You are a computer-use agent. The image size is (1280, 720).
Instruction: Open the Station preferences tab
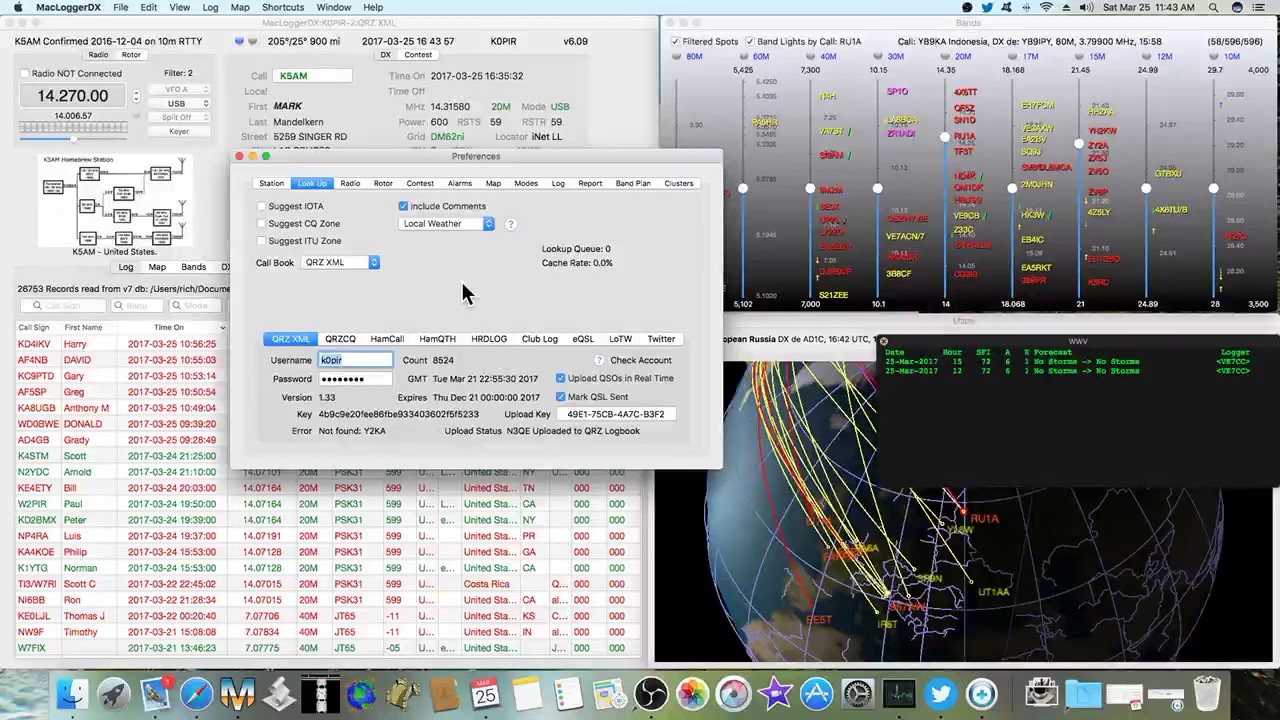(272, 184)
